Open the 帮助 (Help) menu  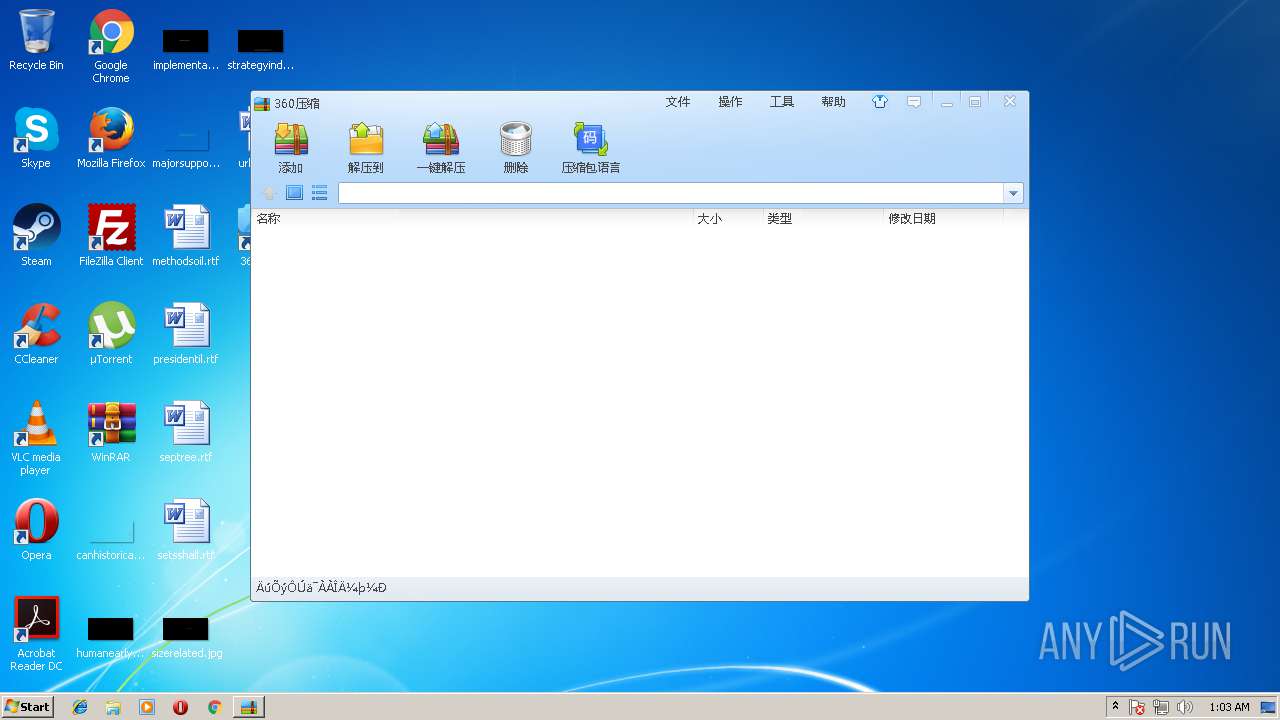(x=833, y=102)
